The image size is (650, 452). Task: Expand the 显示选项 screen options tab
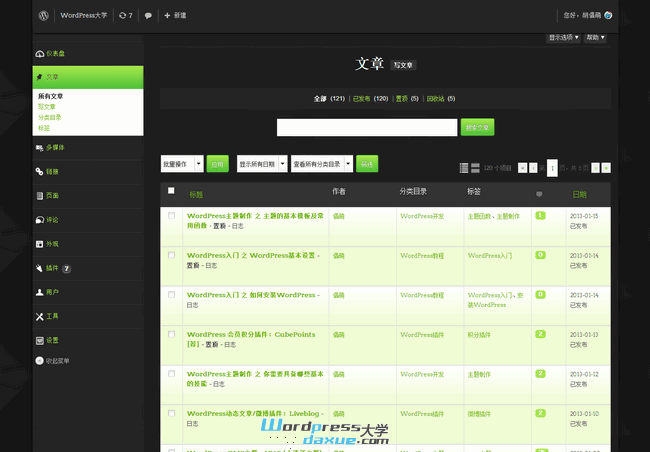click(x=563, y=38)
